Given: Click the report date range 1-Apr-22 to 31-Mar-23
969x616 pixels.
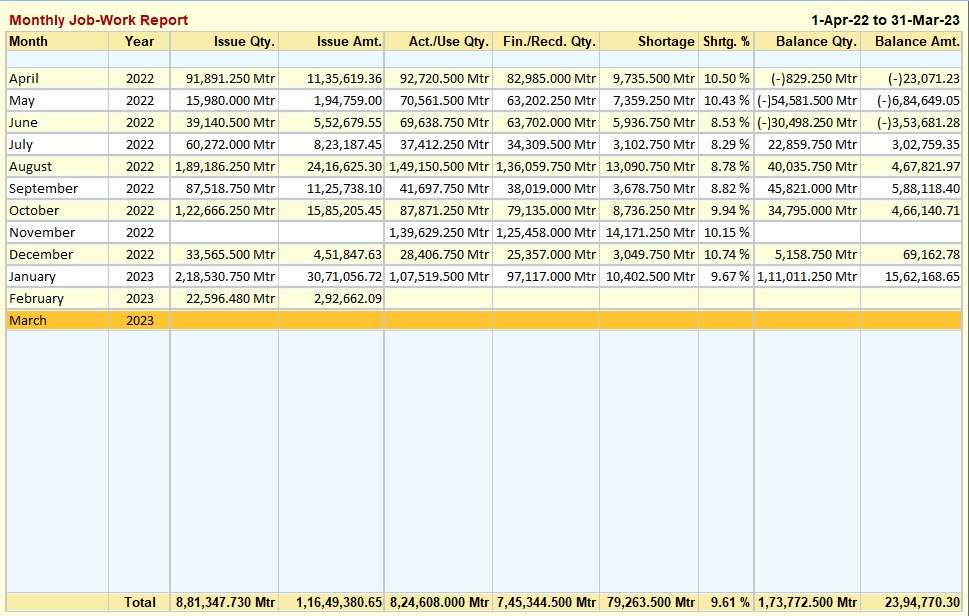Looking at the screenshot, I should tap(885, 20).
